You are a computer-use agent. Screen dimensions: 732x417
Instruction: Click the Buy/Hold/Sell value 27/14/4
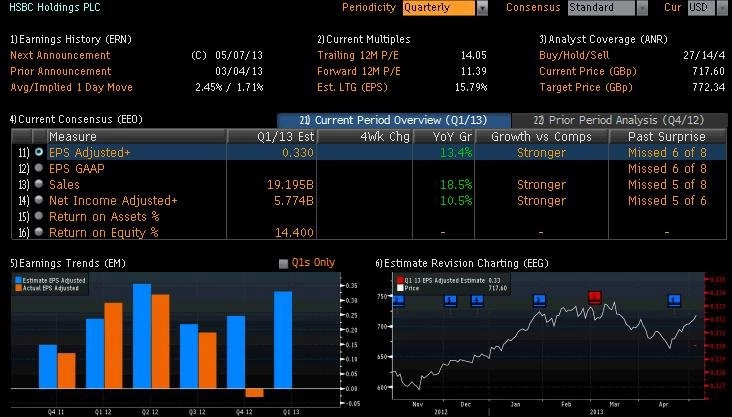(x=704, y=55)
